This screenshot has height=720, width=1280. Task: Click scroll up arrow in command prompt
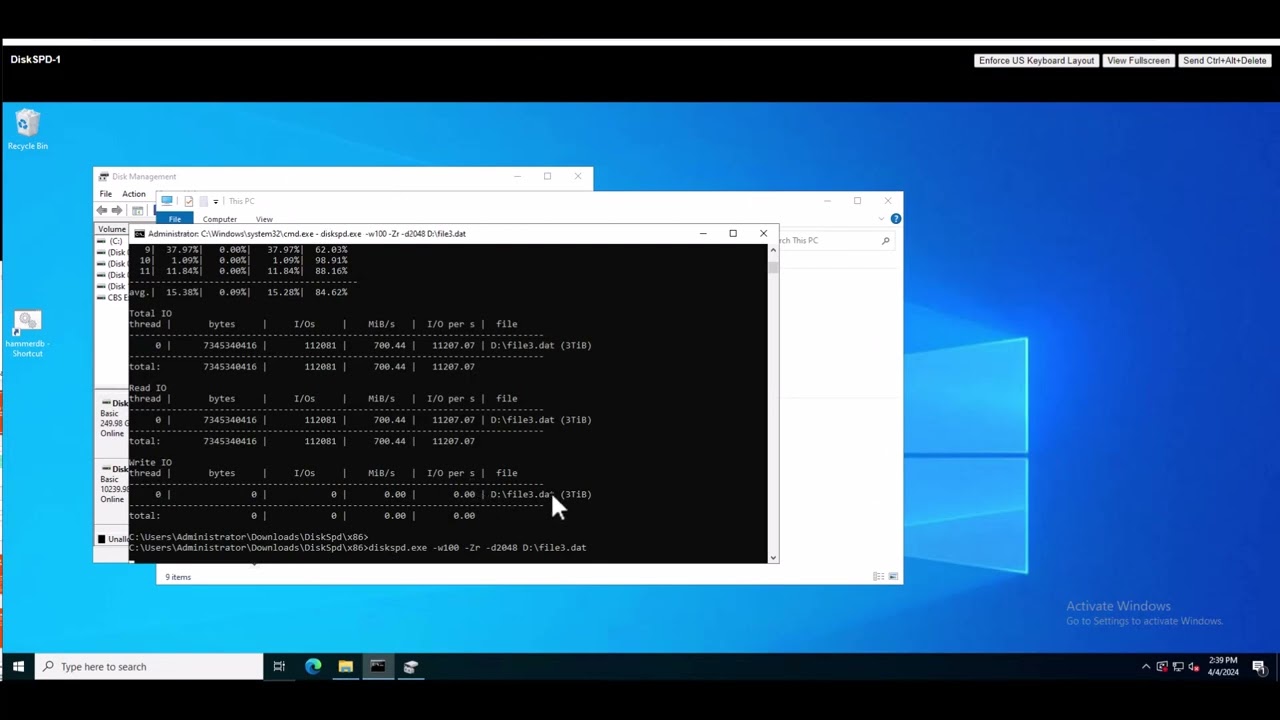click(x=772, y=250)
